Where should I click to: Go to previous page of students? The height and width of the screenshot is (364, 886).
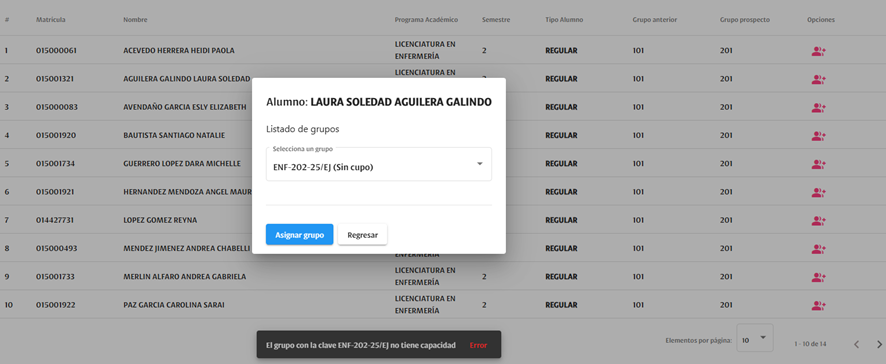[856, 344]
